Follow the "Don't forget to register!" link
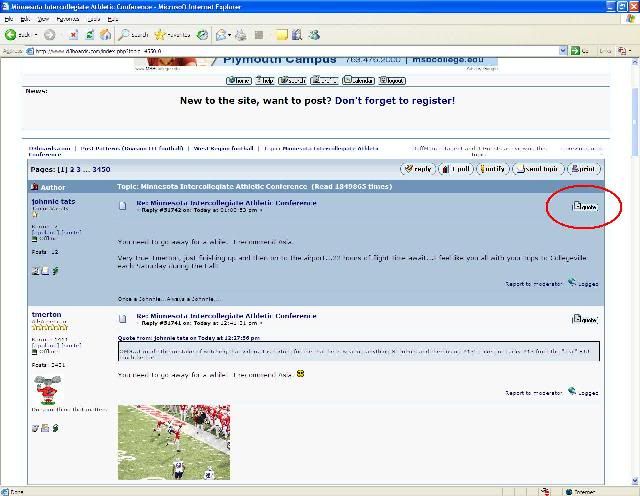 point(395,100)
